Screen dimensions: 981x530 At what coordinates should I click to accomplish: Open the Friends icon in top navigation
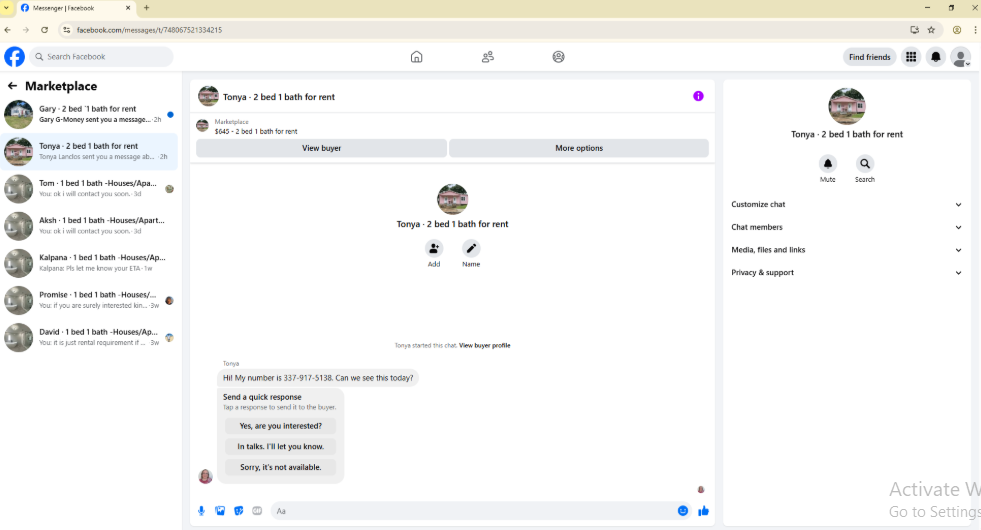point(487,57)
